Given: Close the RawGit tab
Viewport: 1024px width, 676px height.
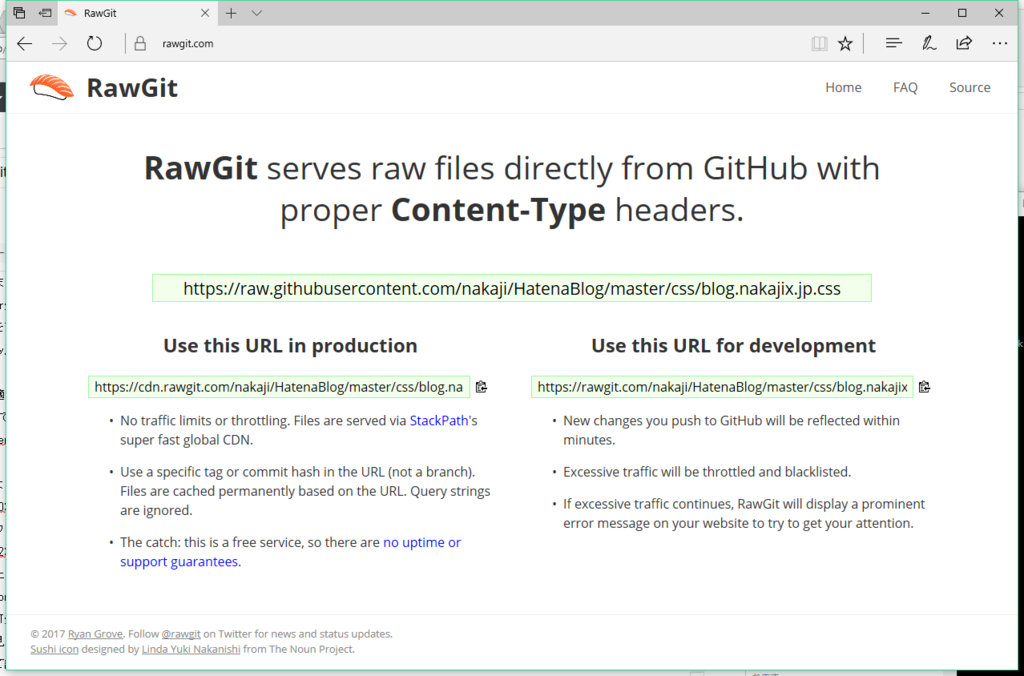Looking at the screenshot, I should click(x=205, y=13).
